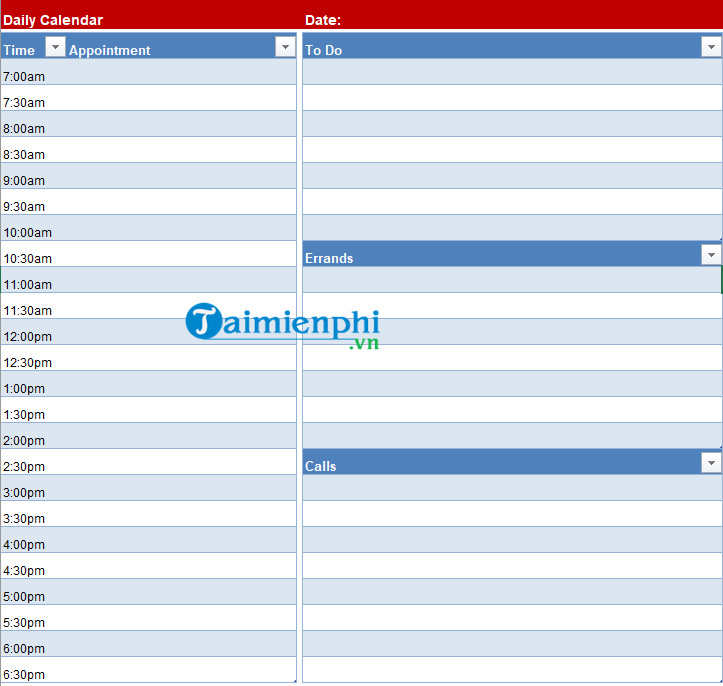The image size is (723, 686).
Task: Click the To Do header label
Action: (x=324, y=50)
